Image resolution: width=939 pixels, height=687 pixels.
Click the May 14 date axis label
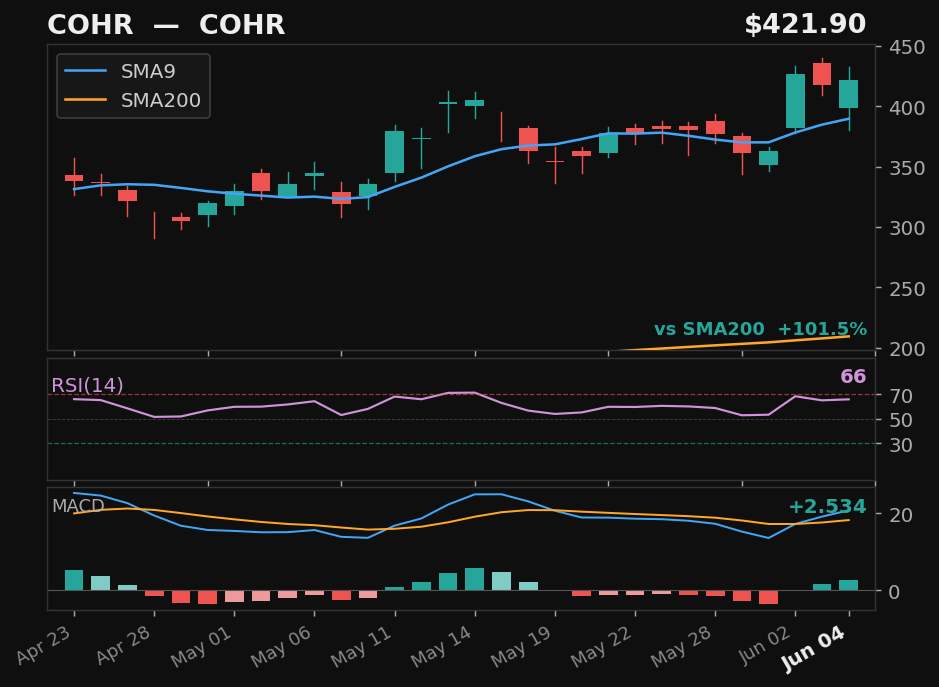click(x=442, y=647)
